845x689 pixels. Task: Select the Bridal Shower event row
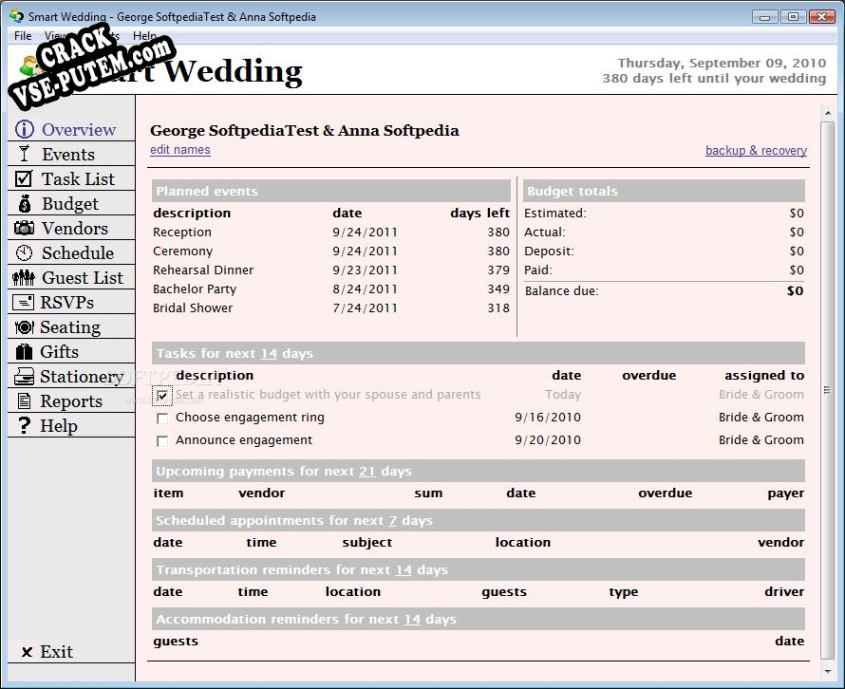(x=331, y=308)
